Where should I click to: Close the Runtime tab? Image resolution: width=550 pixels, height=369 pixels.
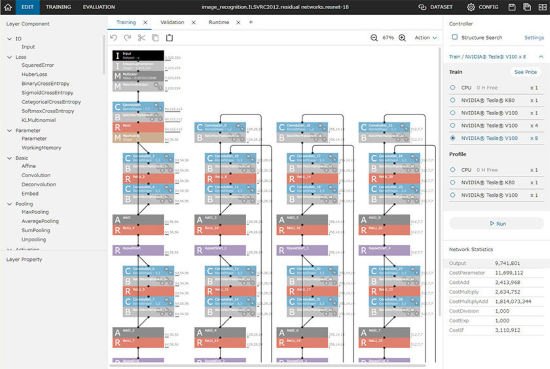pos(238,22)
